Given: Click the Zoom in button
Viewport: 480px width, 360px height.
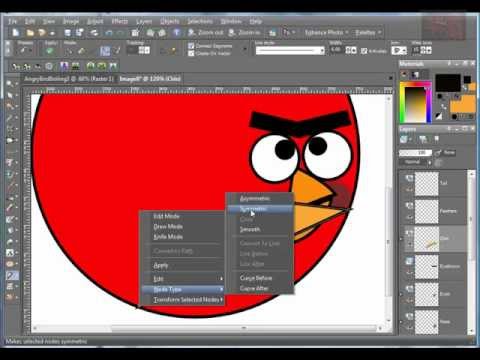Looking at the screenshot, I should tap(244, 32).
